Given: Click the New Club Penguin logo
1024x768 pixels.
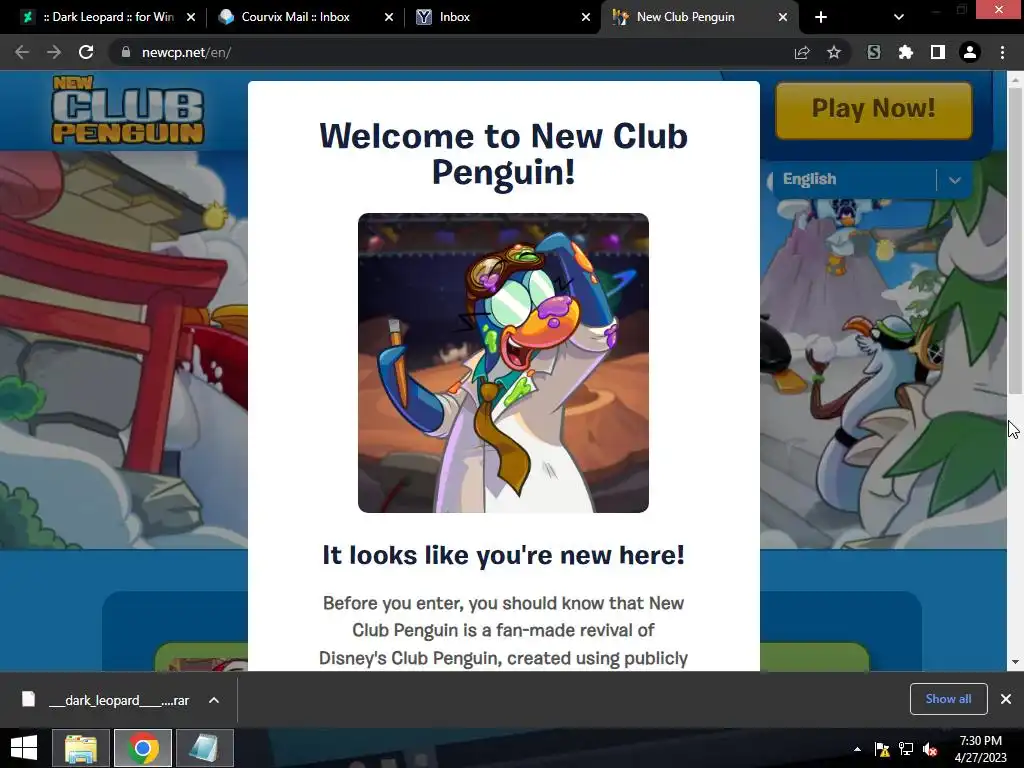Looking at the screenshot, I should 127,110.
